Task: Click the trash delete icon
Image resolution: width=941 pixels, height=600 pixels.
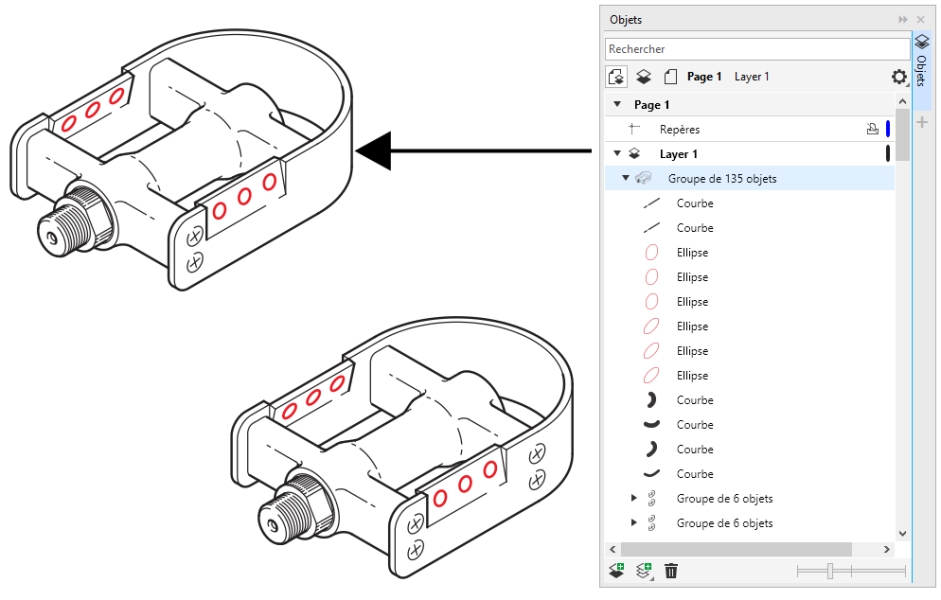Action: coord(671,571)
